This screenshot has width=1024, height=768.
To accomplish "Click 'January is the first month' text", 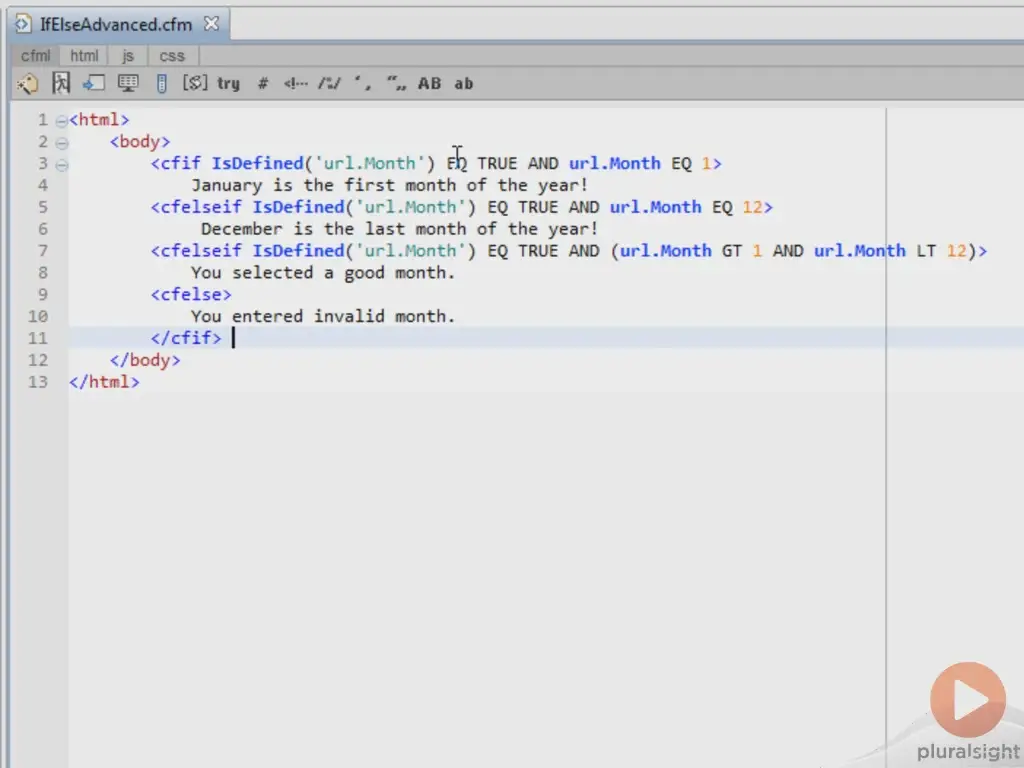I will 390,185.
